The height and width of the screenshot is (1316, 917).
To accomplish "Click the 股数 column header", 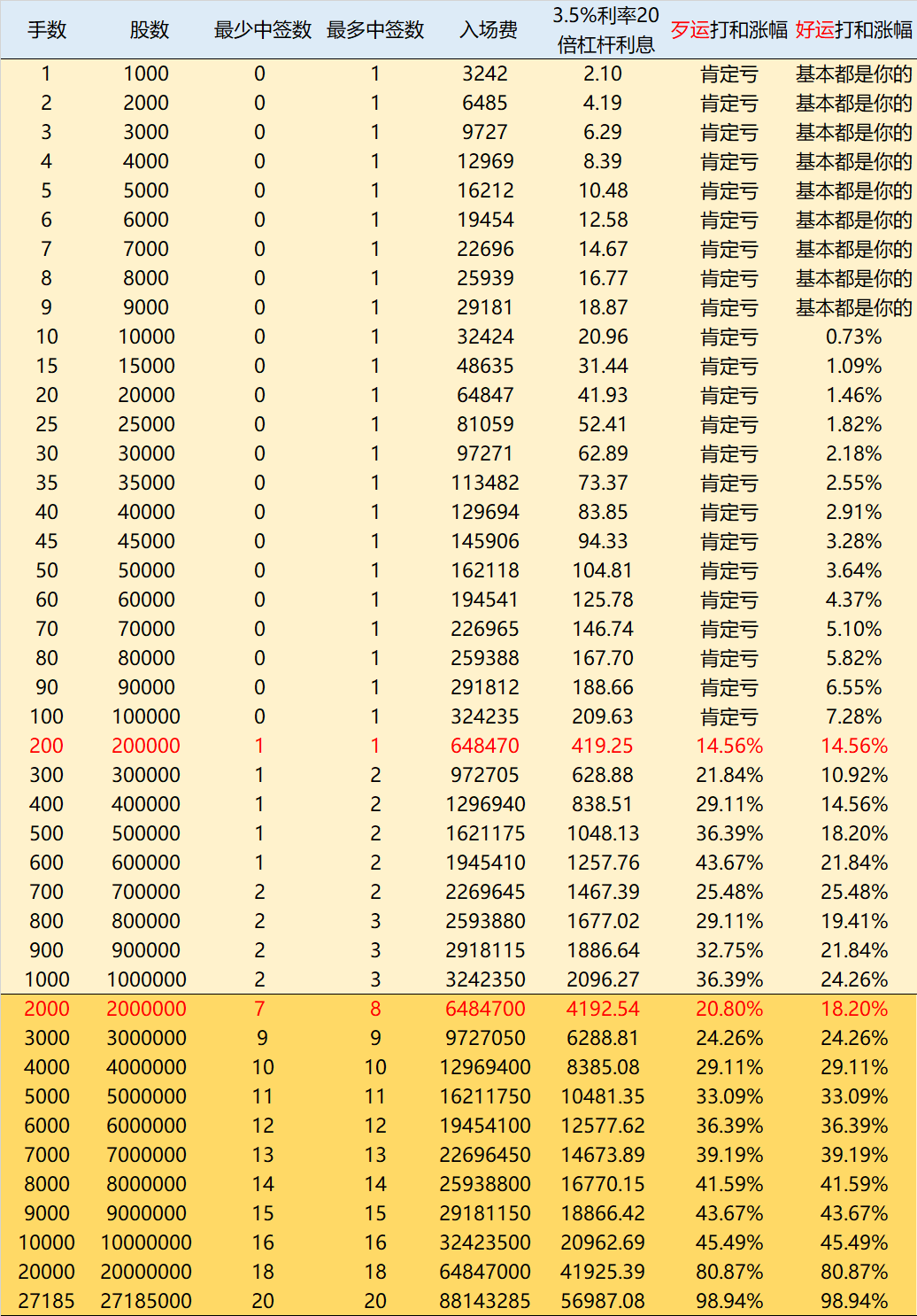I will coord(149,30).
